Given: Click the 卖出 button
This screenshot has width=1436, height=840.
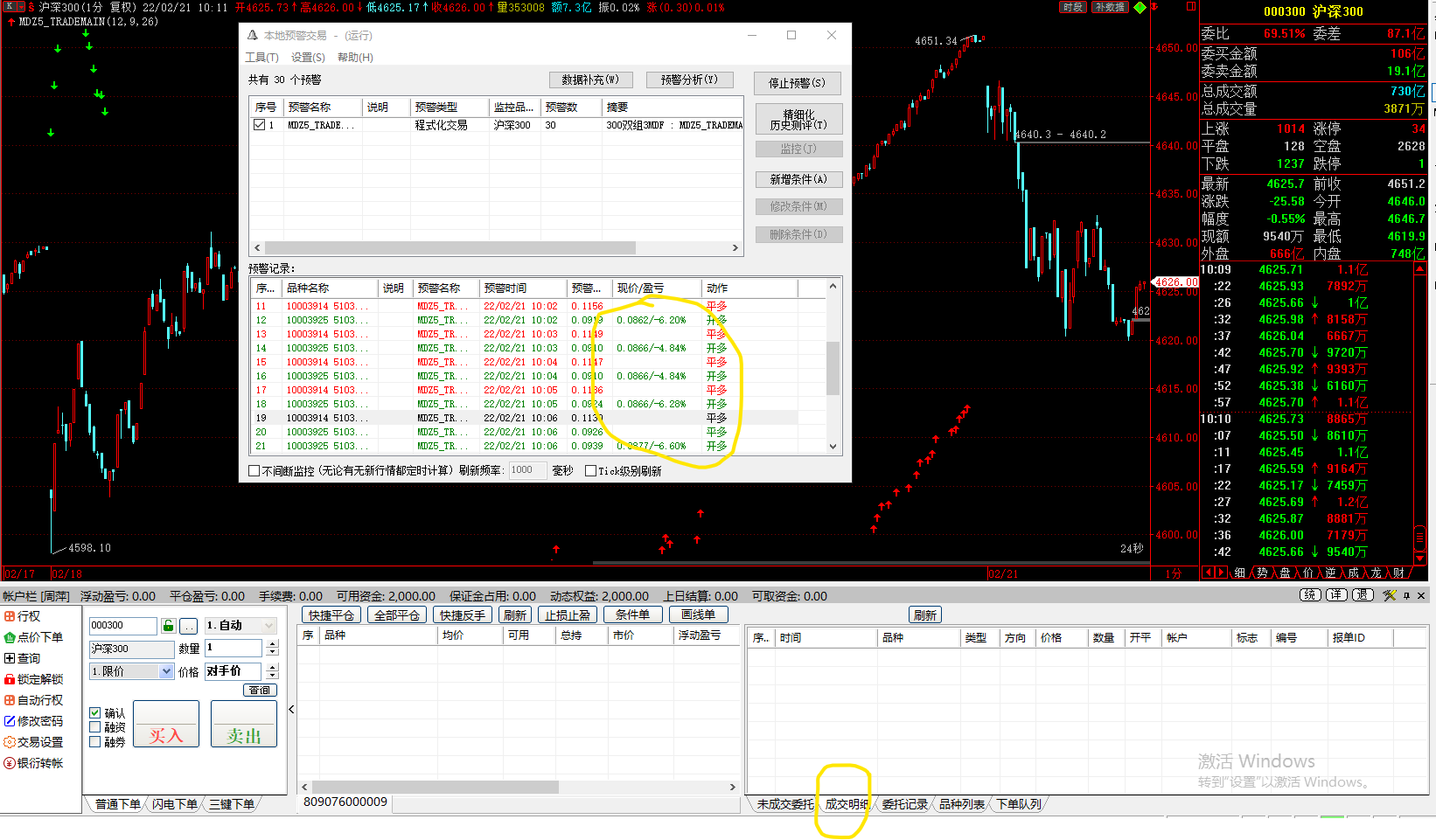Looking at the screenshot, I should tap(244, 725).
